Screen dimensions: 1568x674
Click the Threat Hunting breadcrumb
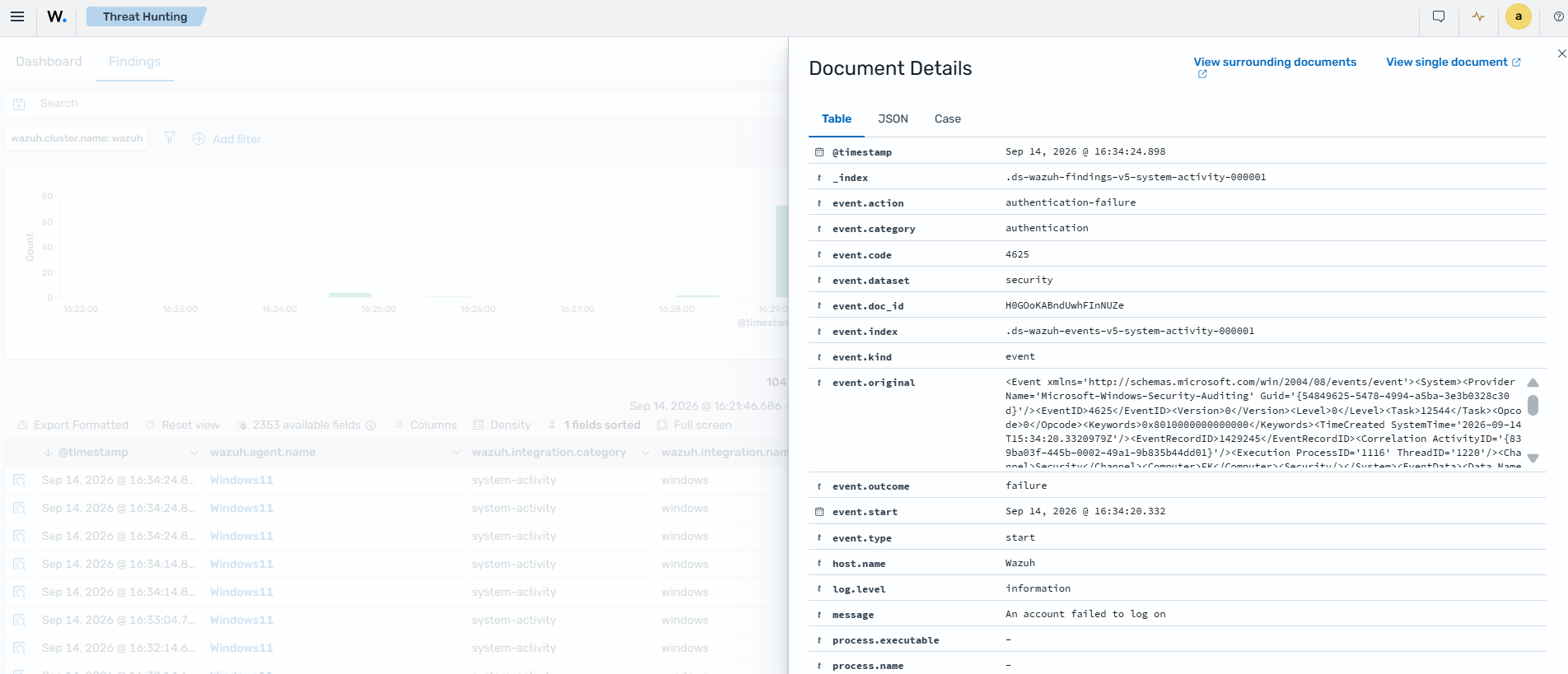(145, 16)
